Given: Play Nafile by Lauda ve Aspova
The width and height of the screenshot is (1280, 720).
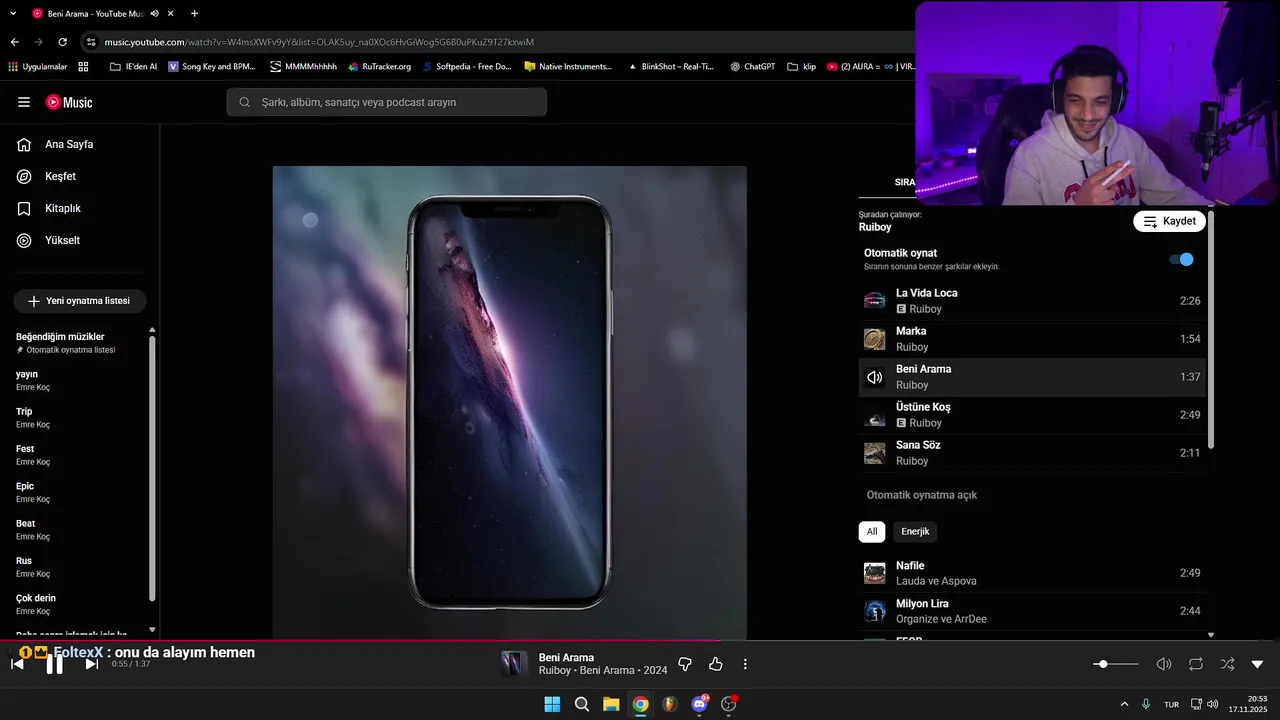Looking at the screenshot, I should (1032, 573).
